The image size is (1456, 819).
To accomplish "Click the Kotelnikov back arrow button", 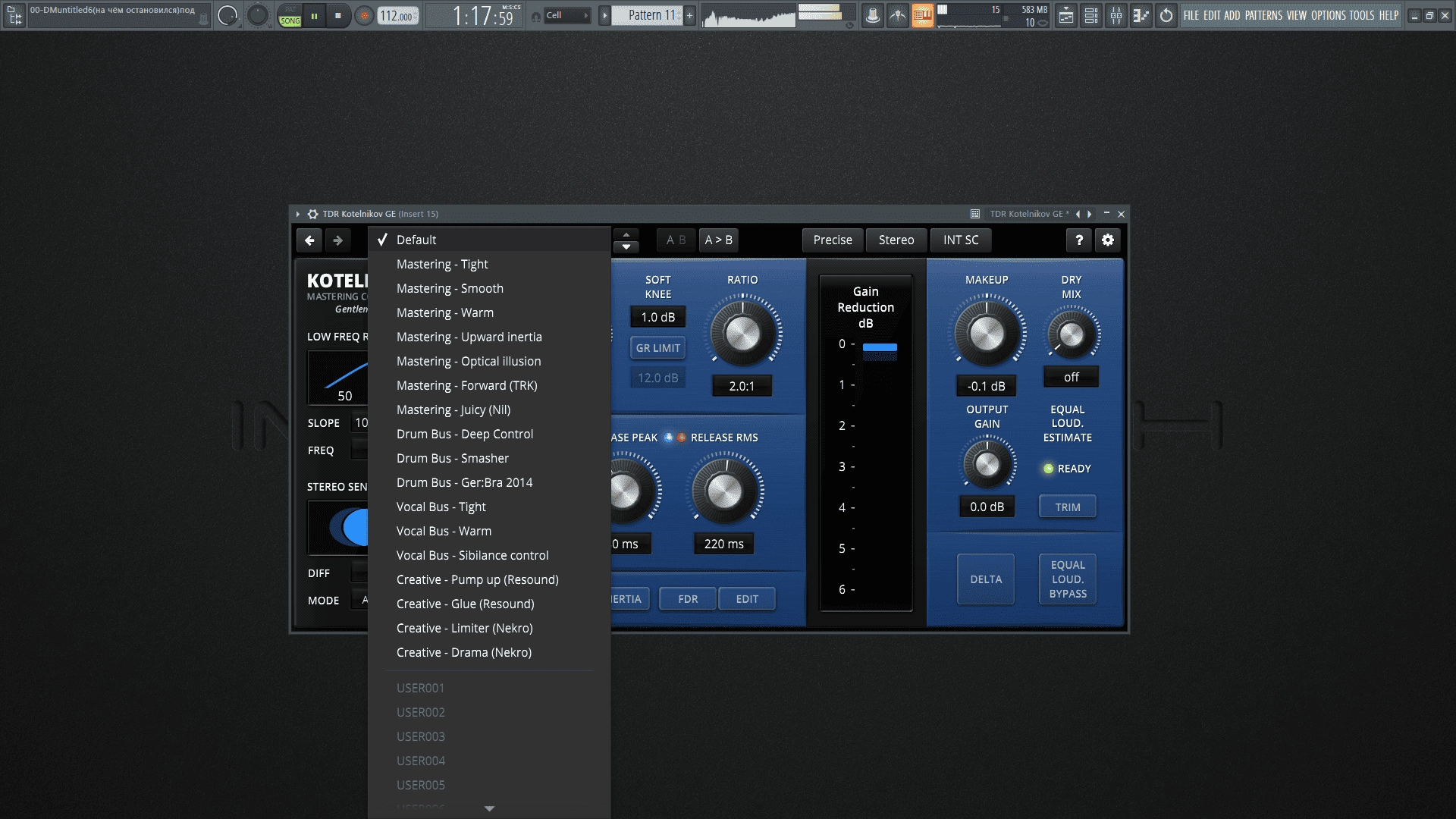I will click(309, 240).
